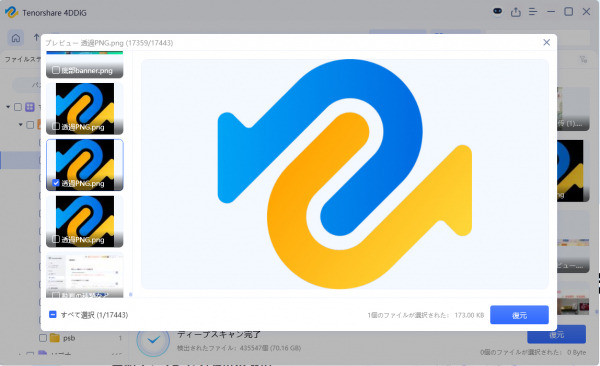600x366 pixels.
Task: Toggle the すべて選択 checkbox
Action: 53,314
